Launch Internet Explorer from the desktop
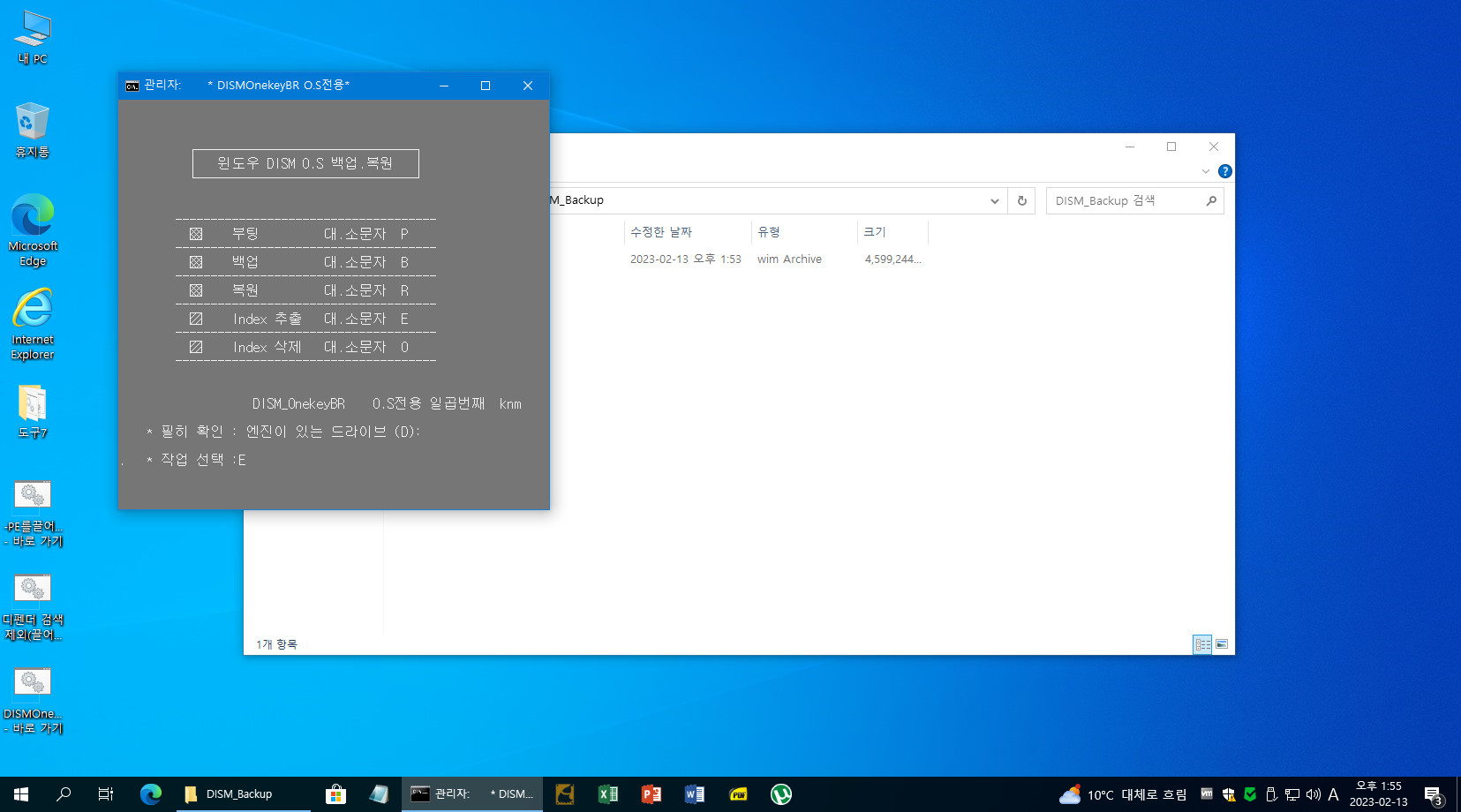1461x812 pixels. (x=33, y=324)
